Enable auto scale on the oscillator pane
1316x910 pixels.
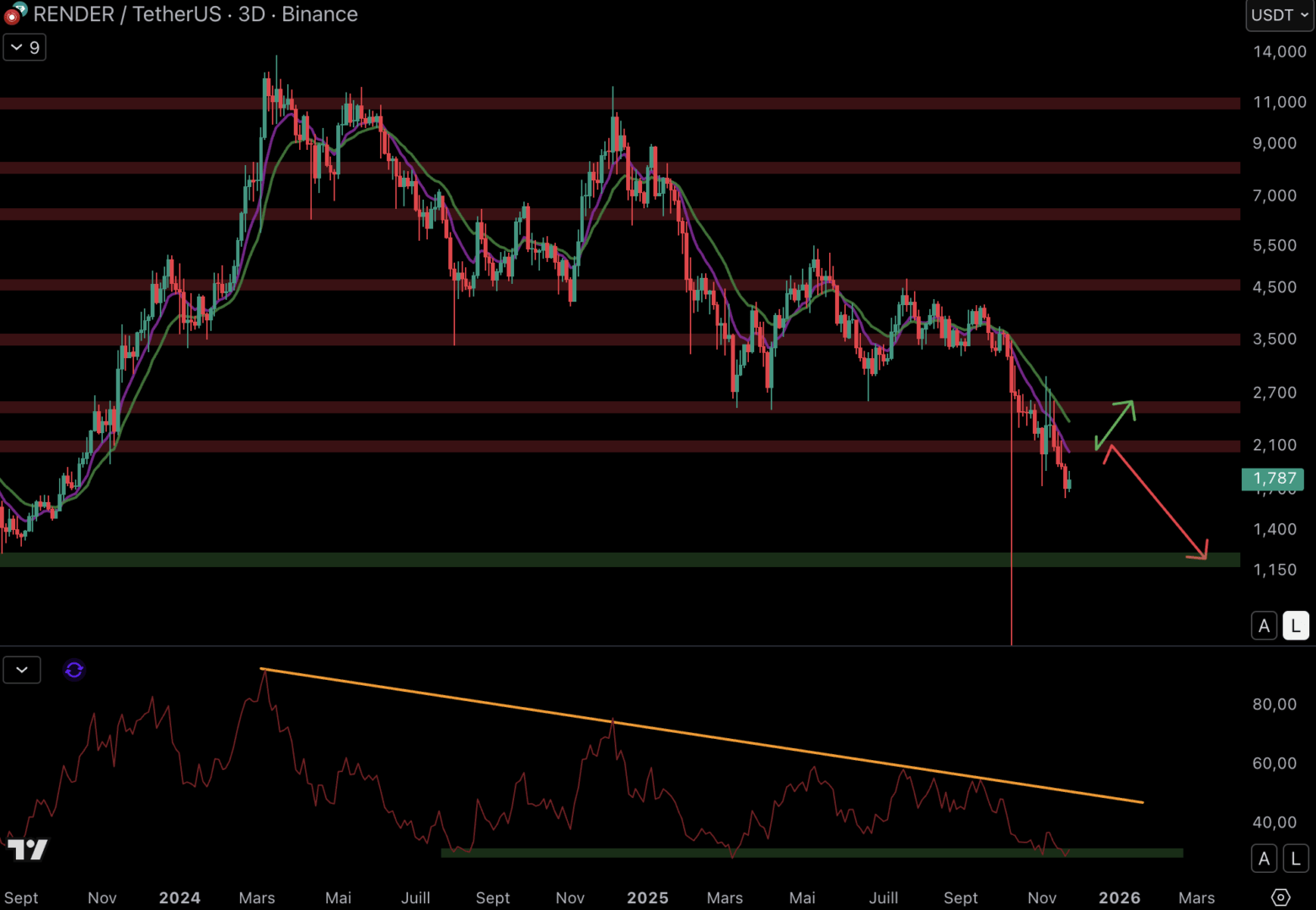1264,859
